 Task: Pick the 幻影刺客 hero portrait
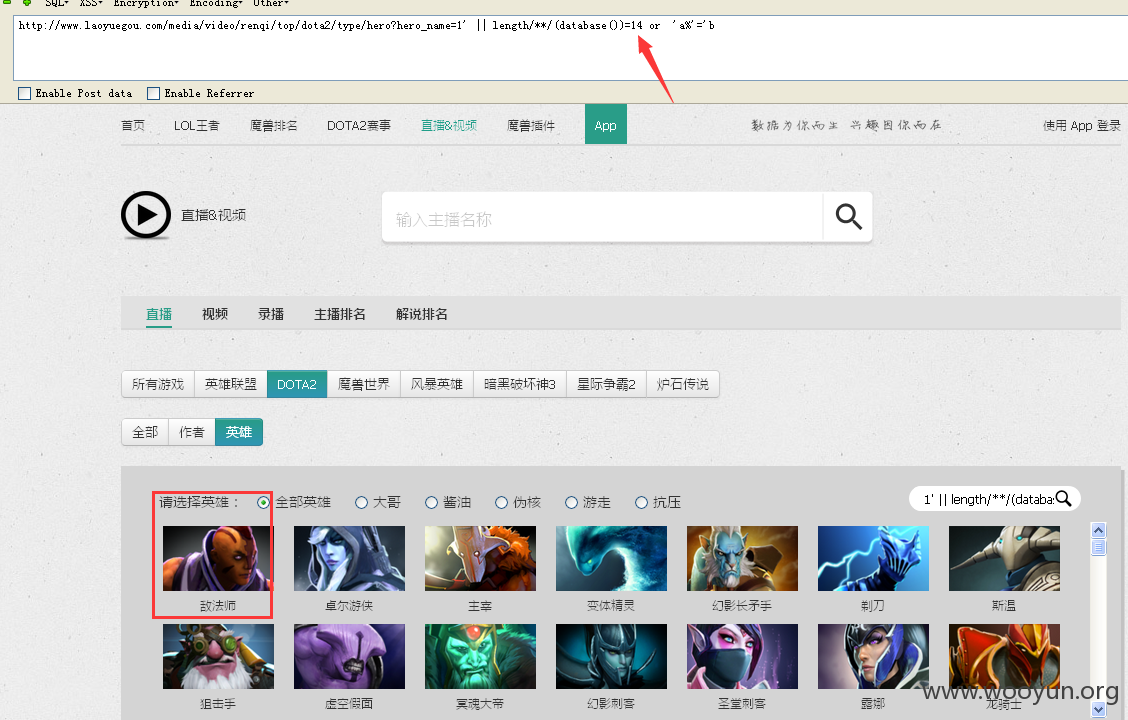(x=611, y=656)
